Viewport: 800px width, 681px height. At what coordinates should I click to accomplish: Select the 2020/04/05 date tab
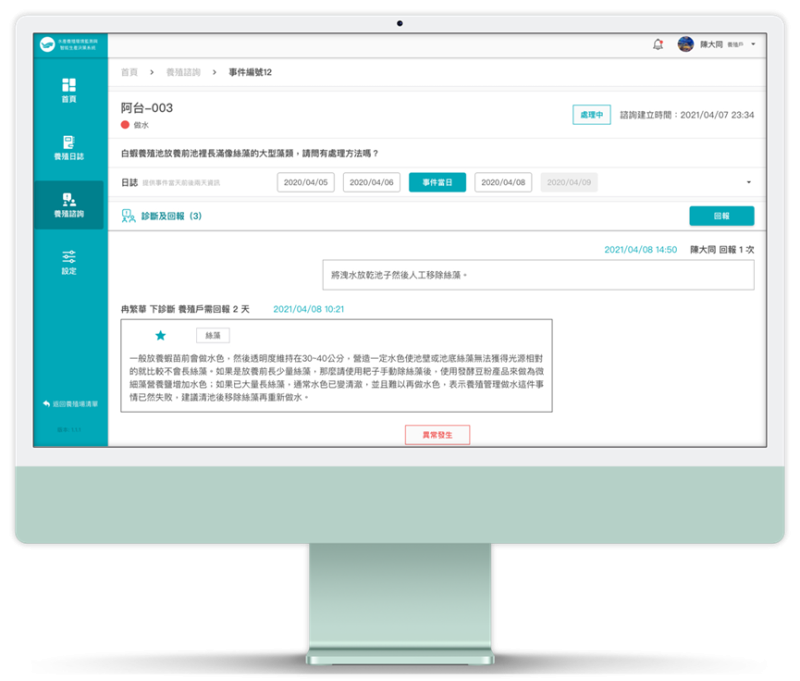pos(306,182)
